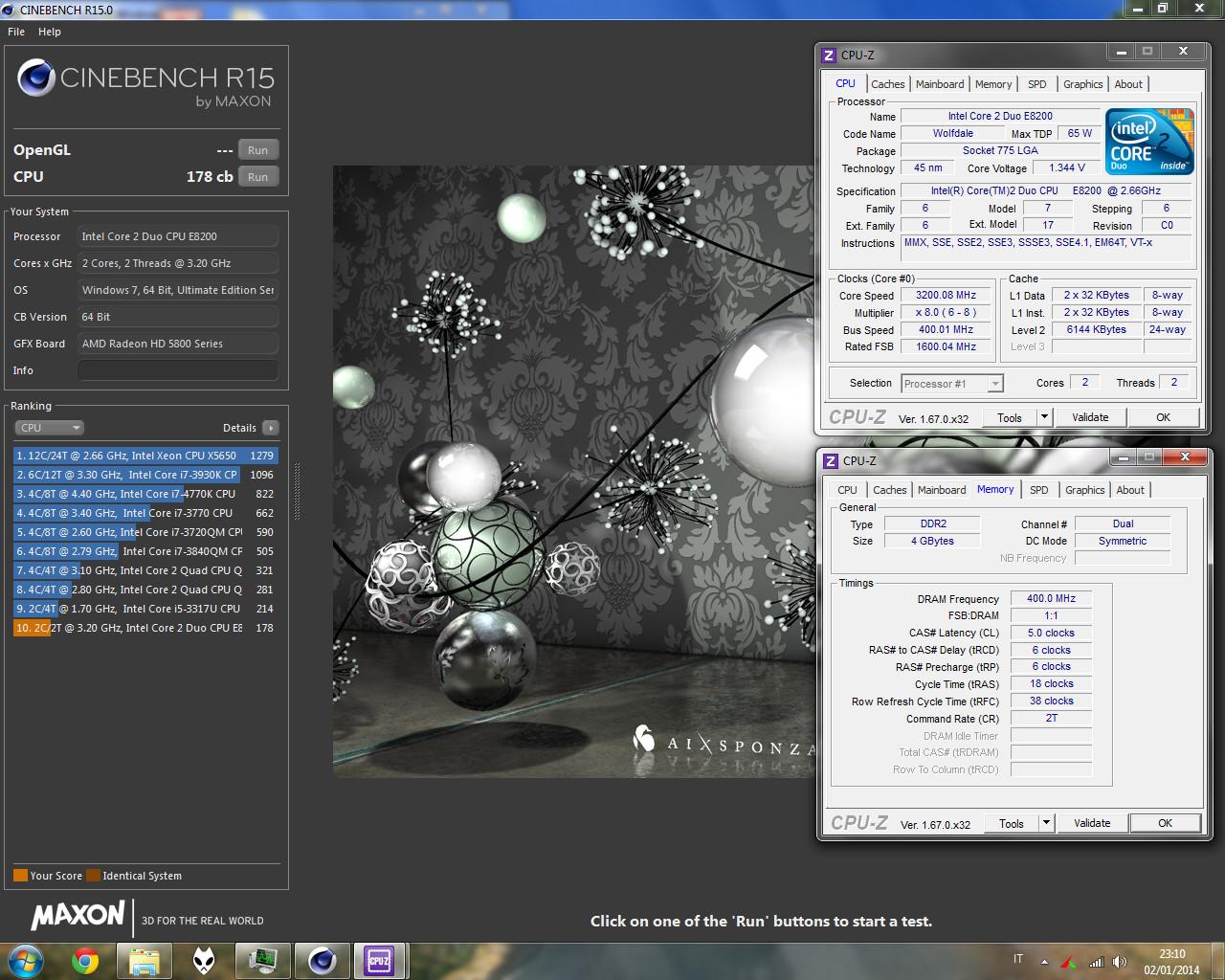
Task: Click upper CPU-Z window title icon
Action: [x=829, y=55]
